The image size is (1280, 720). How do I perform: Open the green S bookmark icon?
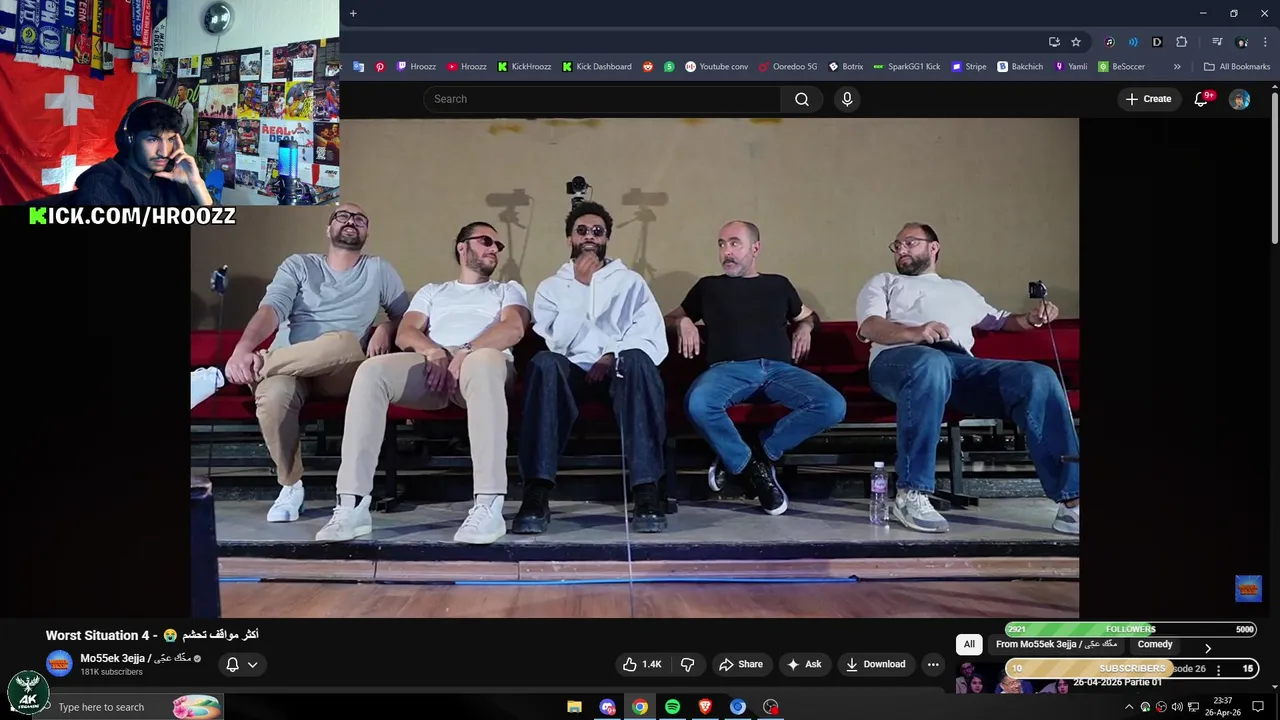[669, 67]
